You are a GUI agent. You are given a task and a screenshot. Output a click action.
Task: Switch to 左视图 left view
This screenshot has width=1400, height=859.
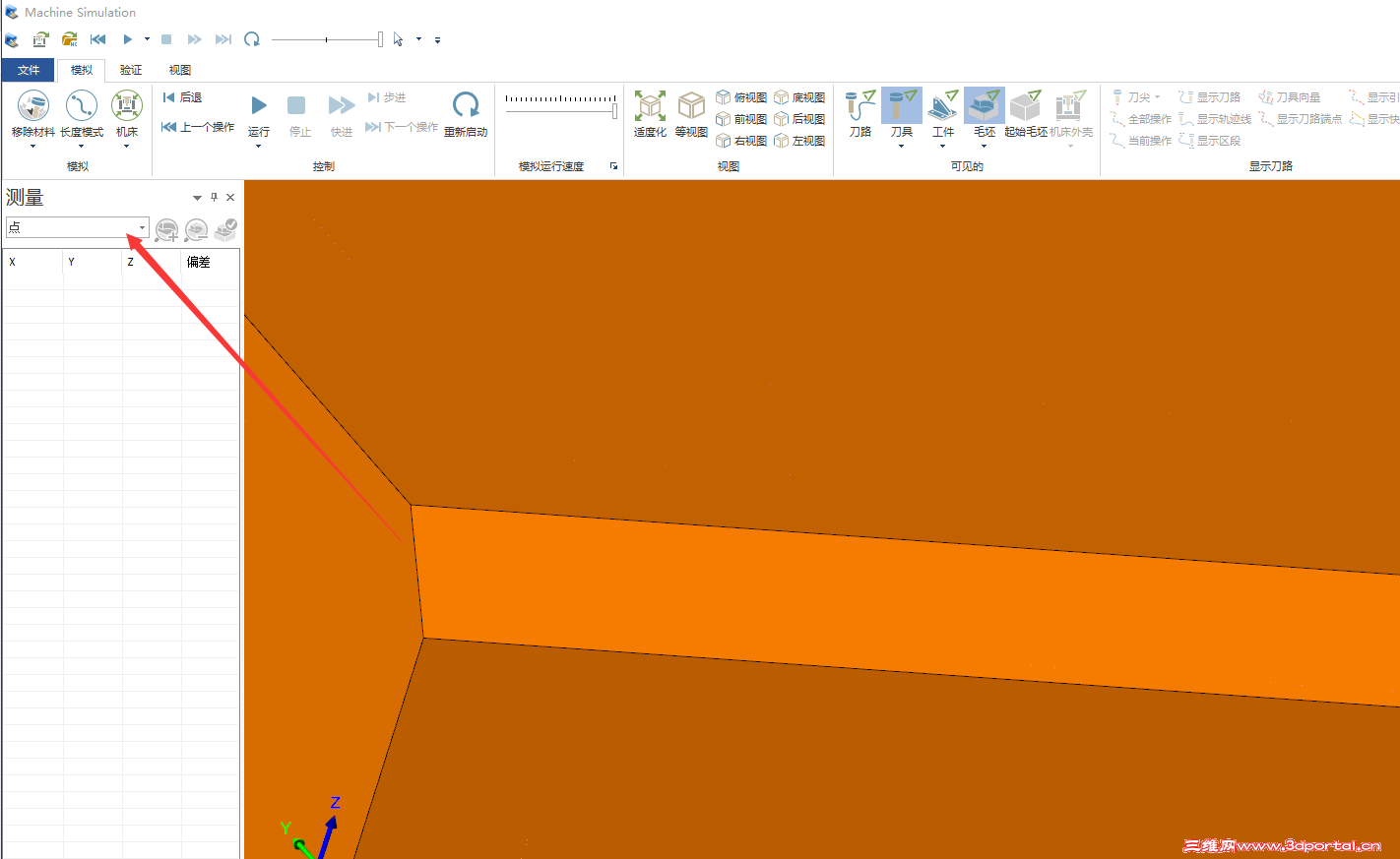click(799, 141)
